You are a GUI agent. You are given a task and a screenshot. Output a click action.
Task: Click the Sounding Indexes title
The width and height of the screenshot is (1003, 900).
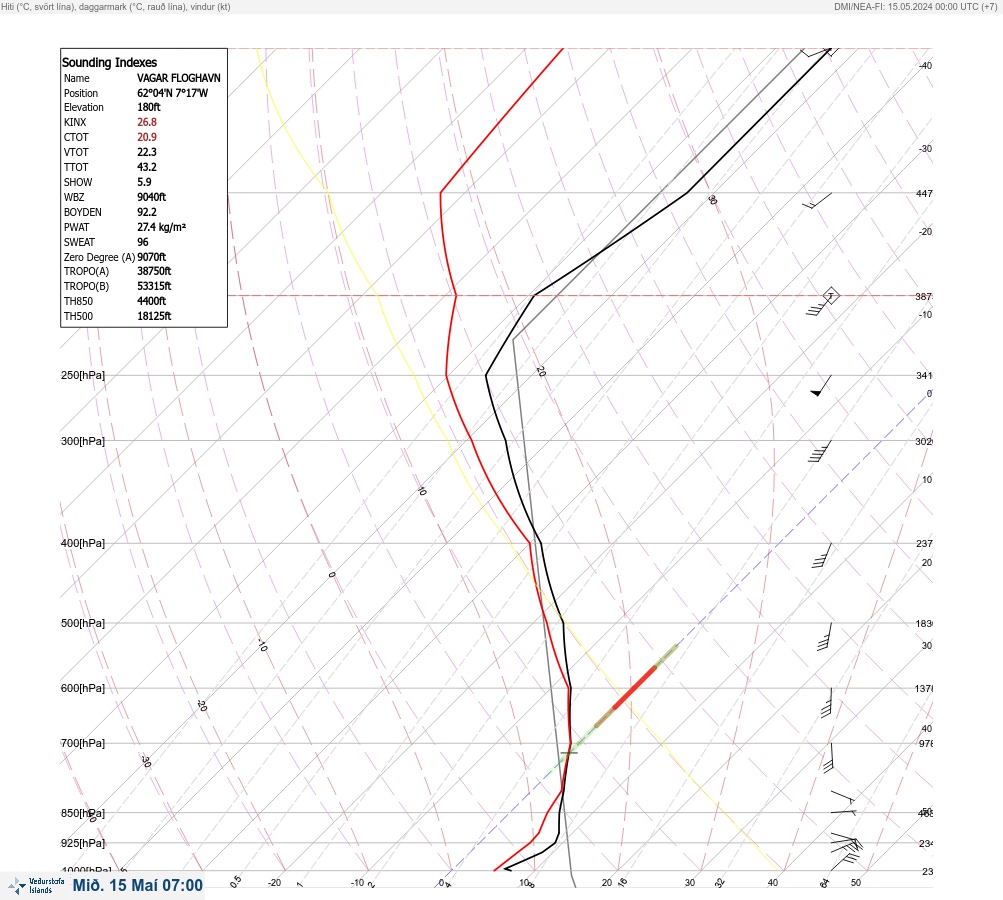[x=109, y=63]
